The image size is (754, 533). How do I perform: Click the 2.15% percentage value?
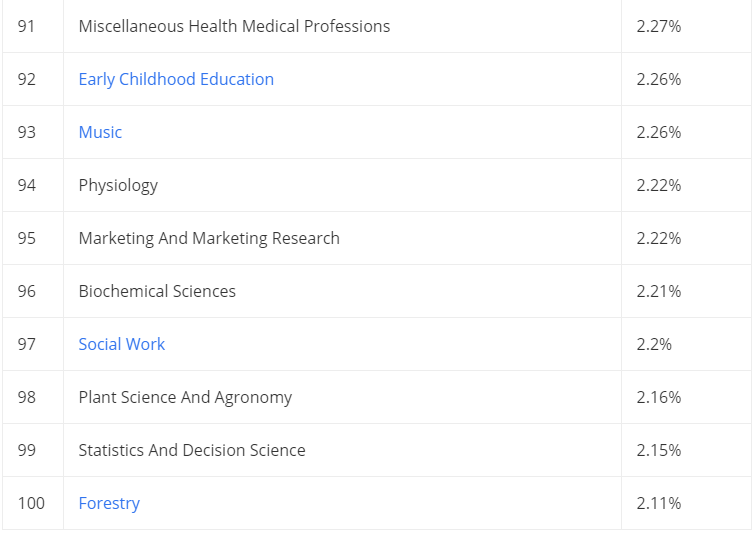[x=659, y=450]
